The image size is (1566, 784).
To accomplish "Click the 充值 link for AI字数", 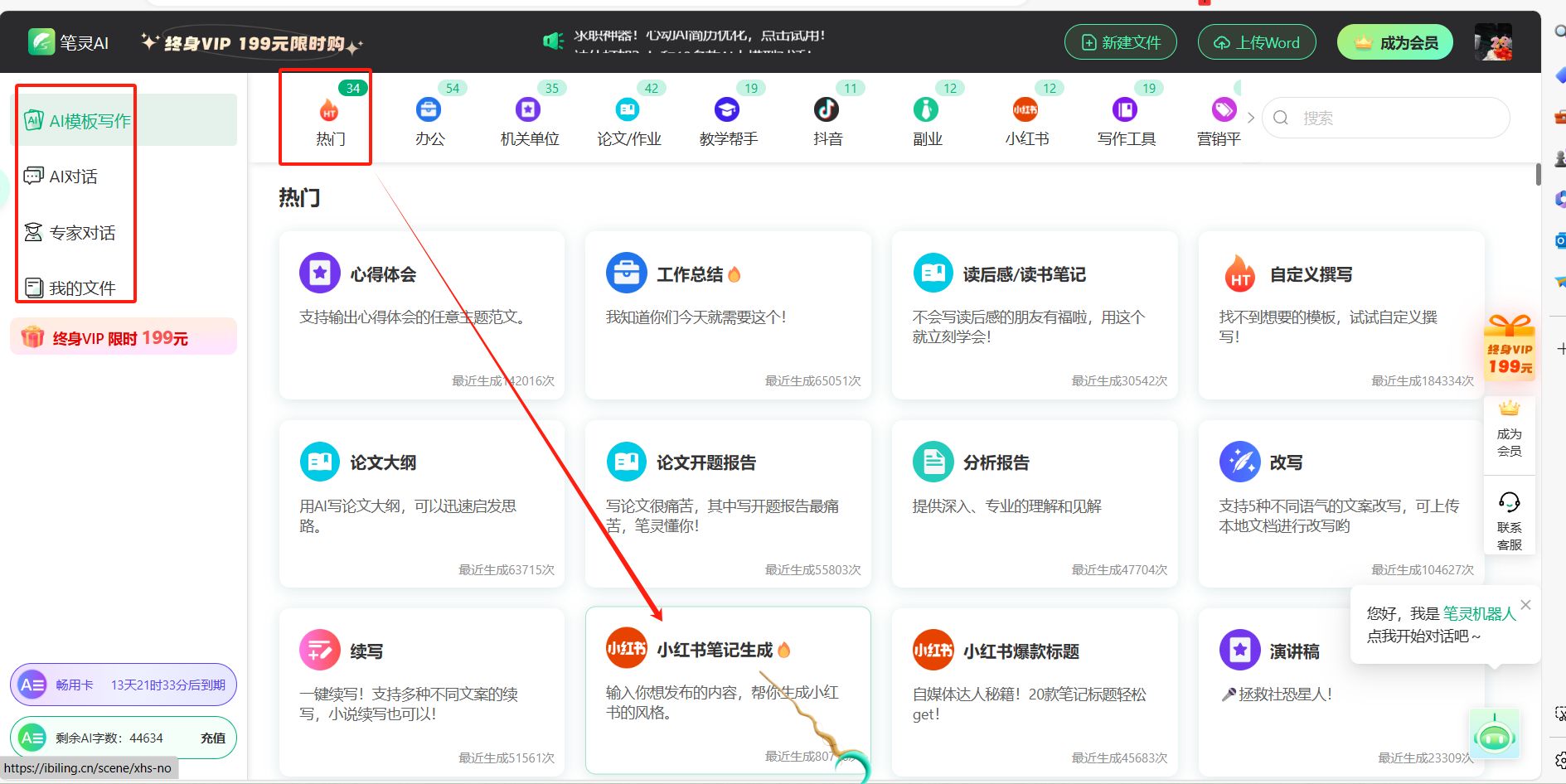I will point(212,738).
